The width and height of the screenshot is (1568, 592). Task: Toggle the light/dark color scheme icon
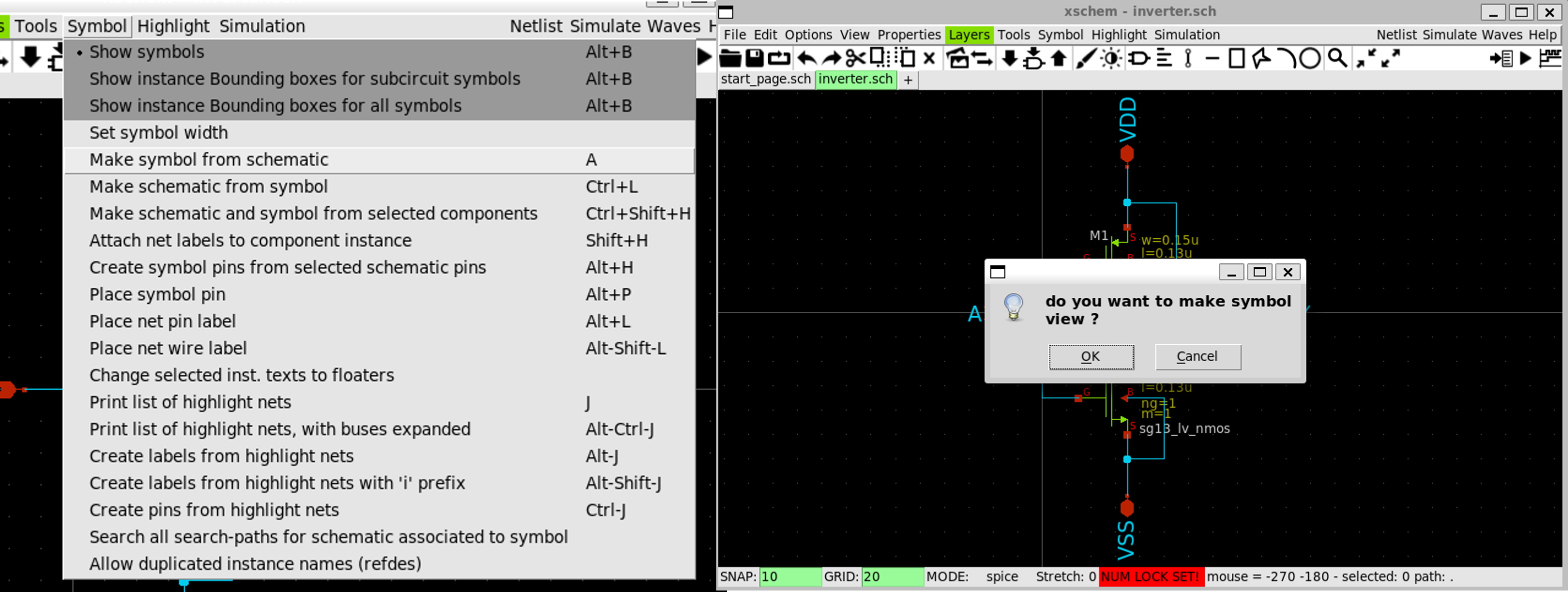pos(1111,58)
